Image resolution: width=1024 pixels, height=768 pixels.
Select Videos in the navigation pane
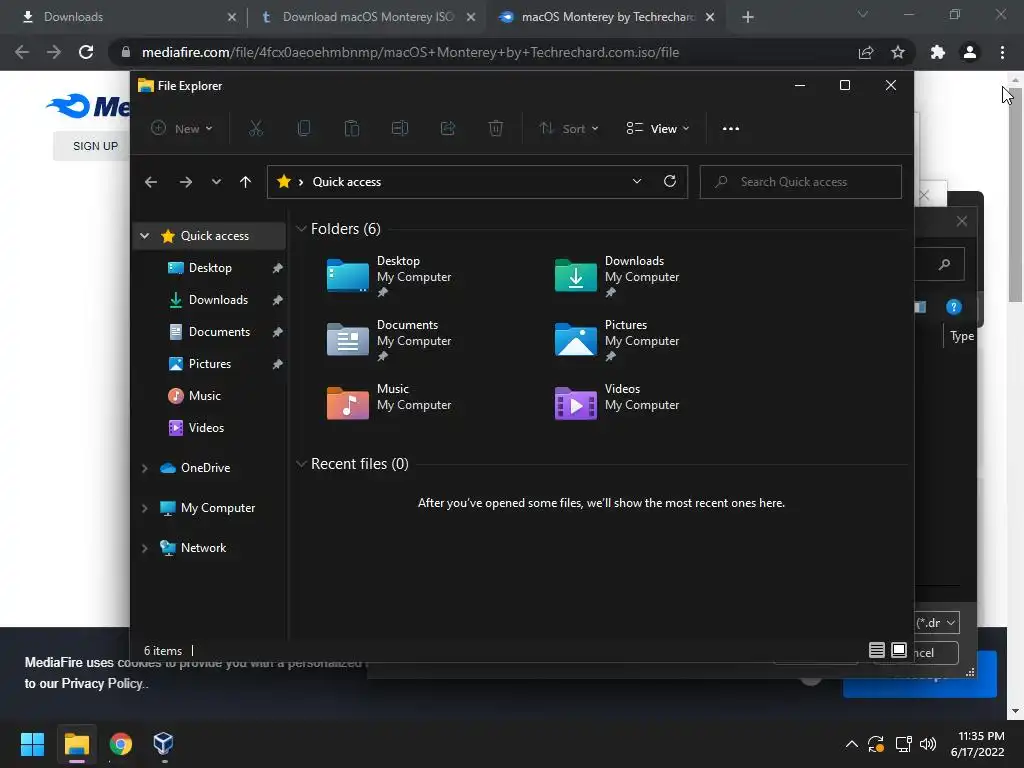[206, 428]
